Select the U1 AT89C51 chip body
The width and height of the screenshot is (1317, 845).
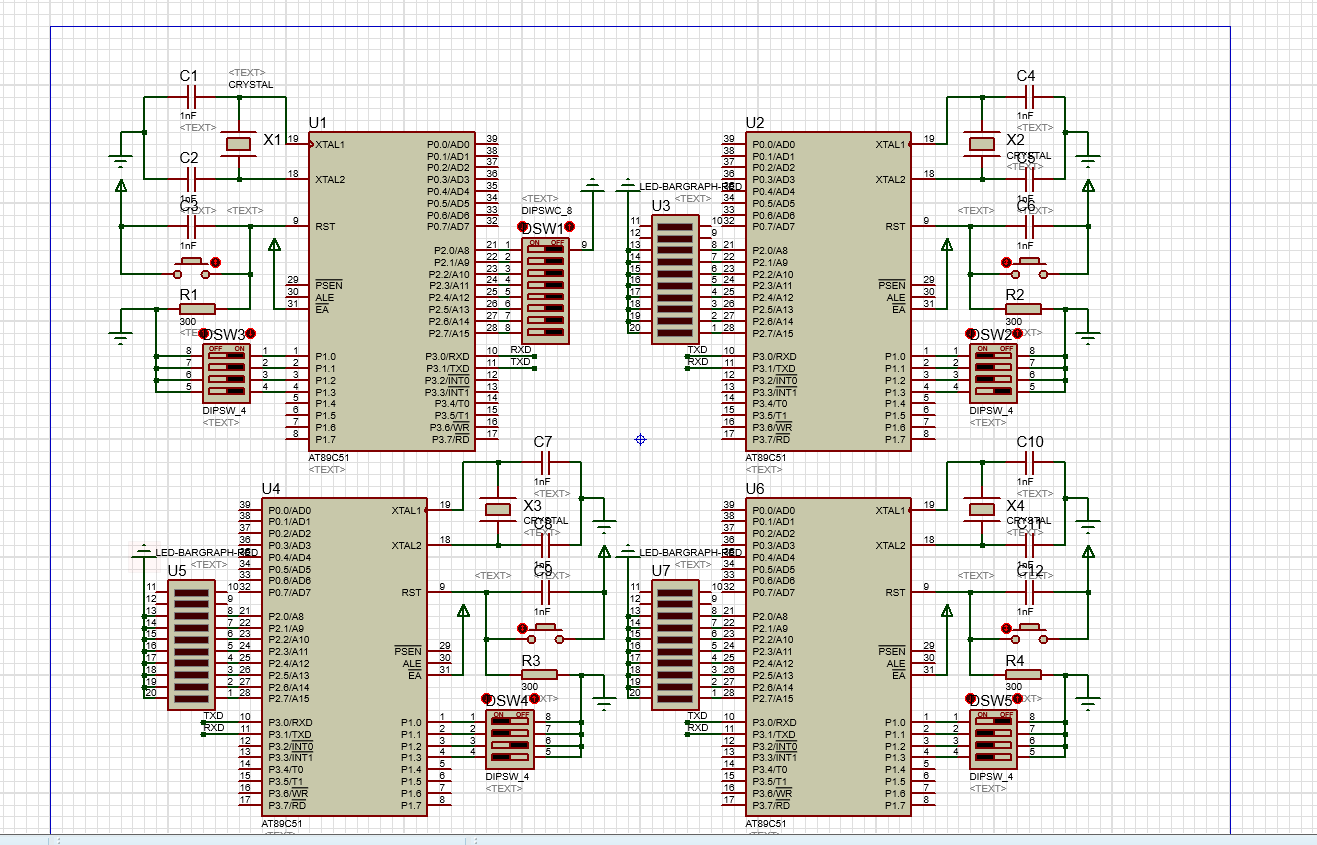(x=392, y=291)
